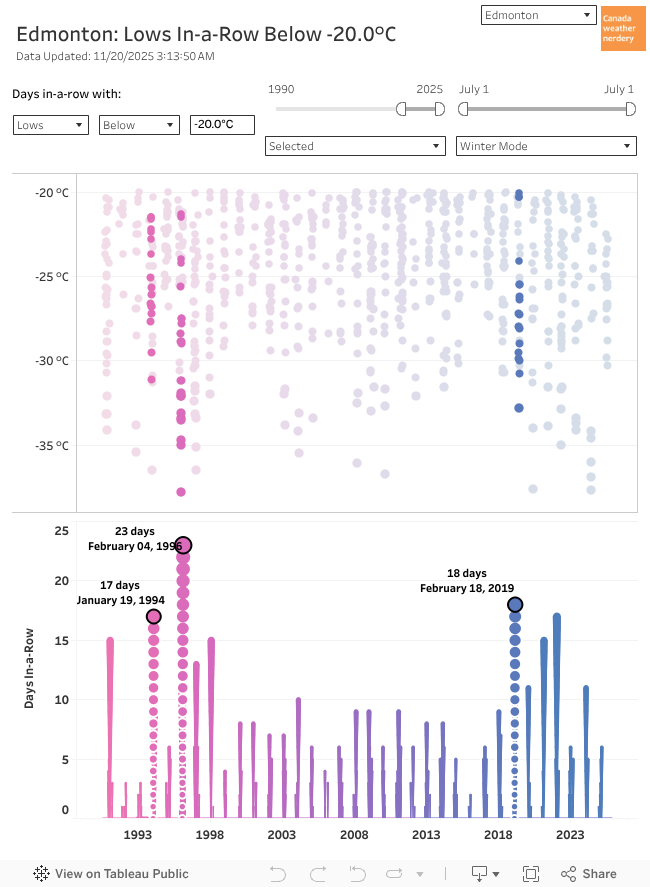Click the -20.0°C threshold input field

tap(222, 125)
